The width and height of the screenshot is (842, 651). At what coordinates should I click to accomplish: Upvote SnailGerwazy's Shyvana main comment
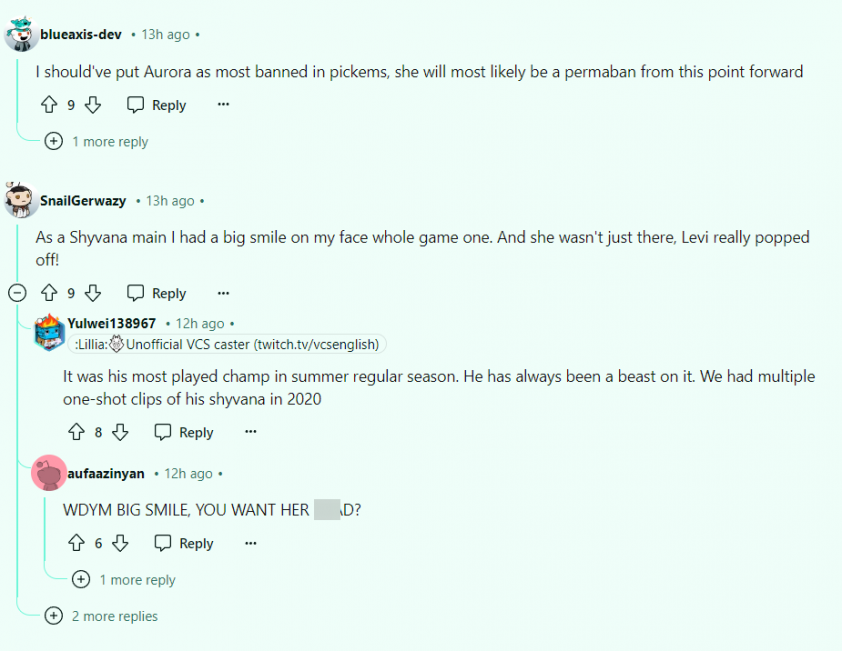click(x=49, y=293)
